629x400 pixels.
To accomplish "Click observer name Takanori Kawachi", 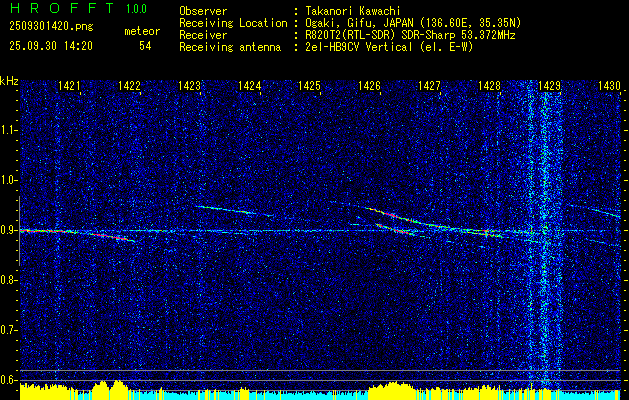I will pos(352,11).
